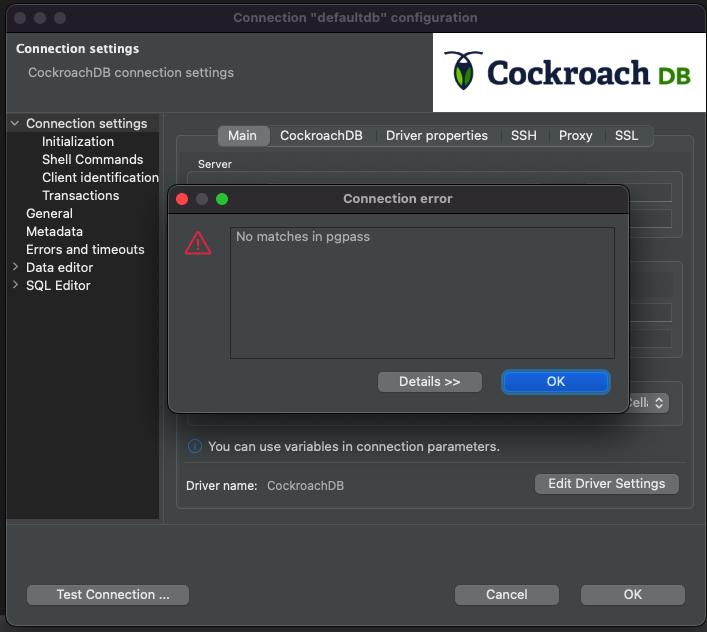Click the 'CockroachDB' driver name value
707x632 pixels.
[x=305, y=486]
